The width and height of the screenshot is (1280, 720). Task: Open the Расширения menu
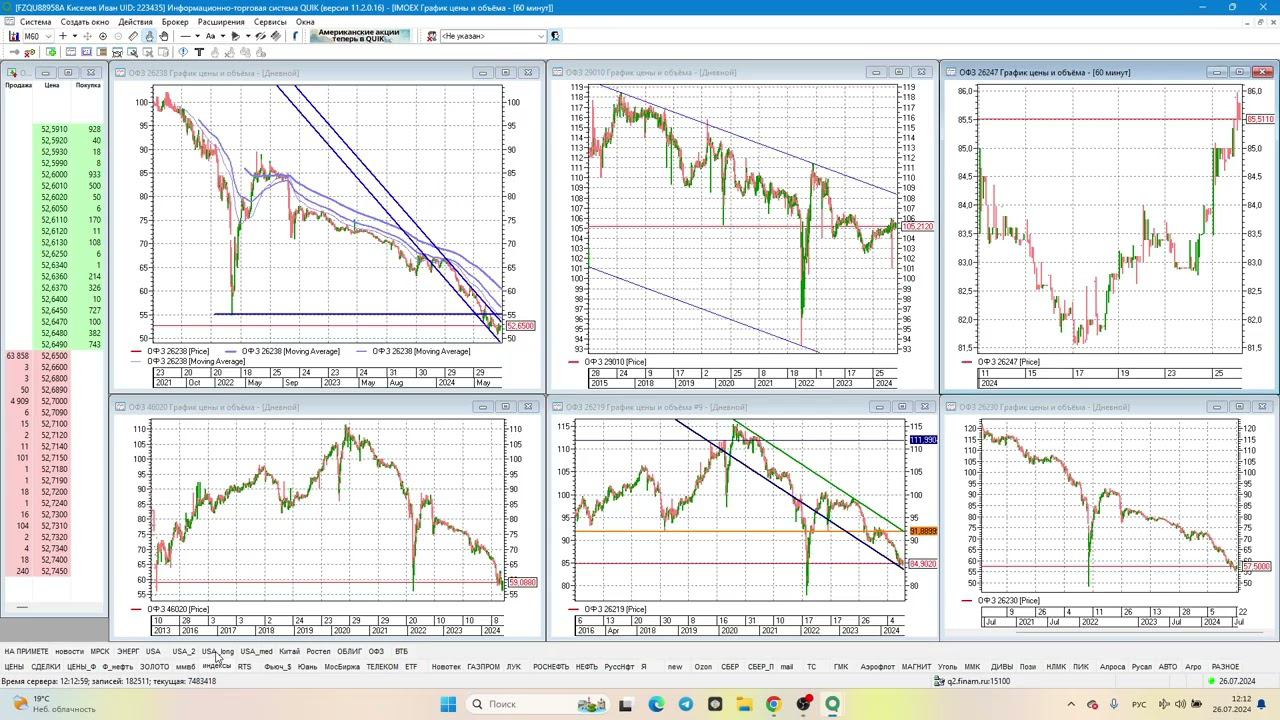click(221, 22)
